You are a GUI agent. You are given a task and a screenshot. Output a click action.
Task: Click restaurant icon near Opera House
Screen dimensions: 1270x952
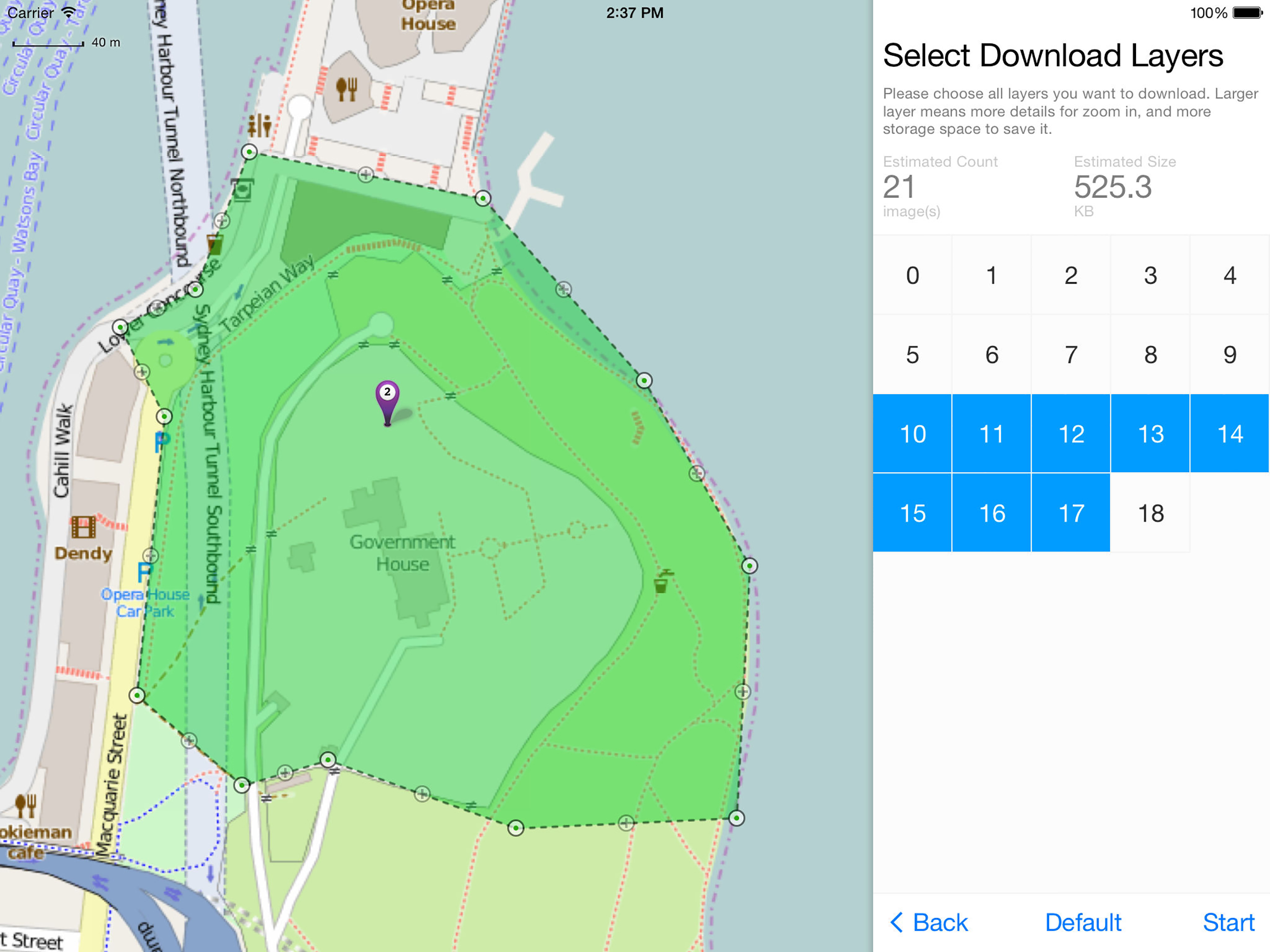(347, 89)
